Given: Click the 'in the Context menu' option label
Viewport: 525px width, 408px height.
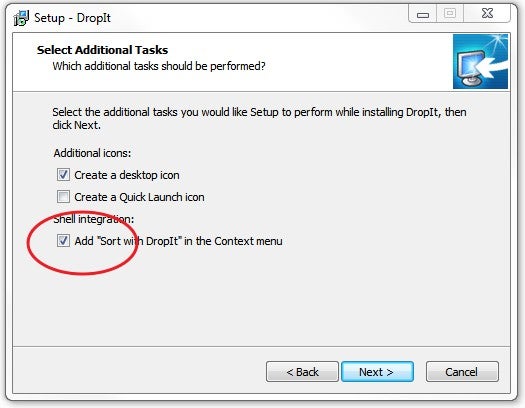Looking at the screenshot, I should (233, 241).
